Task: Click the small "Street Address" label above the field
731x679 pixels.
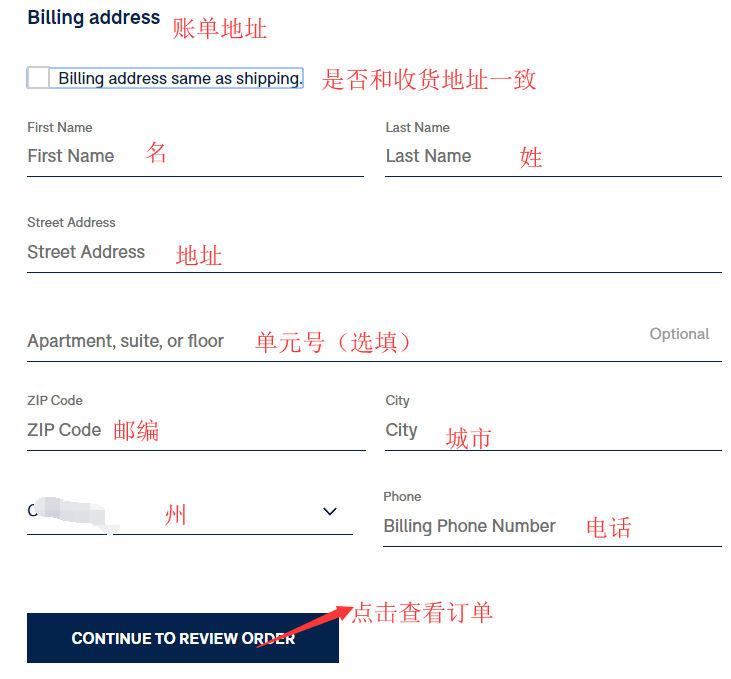Action: (x=71, y=222)
